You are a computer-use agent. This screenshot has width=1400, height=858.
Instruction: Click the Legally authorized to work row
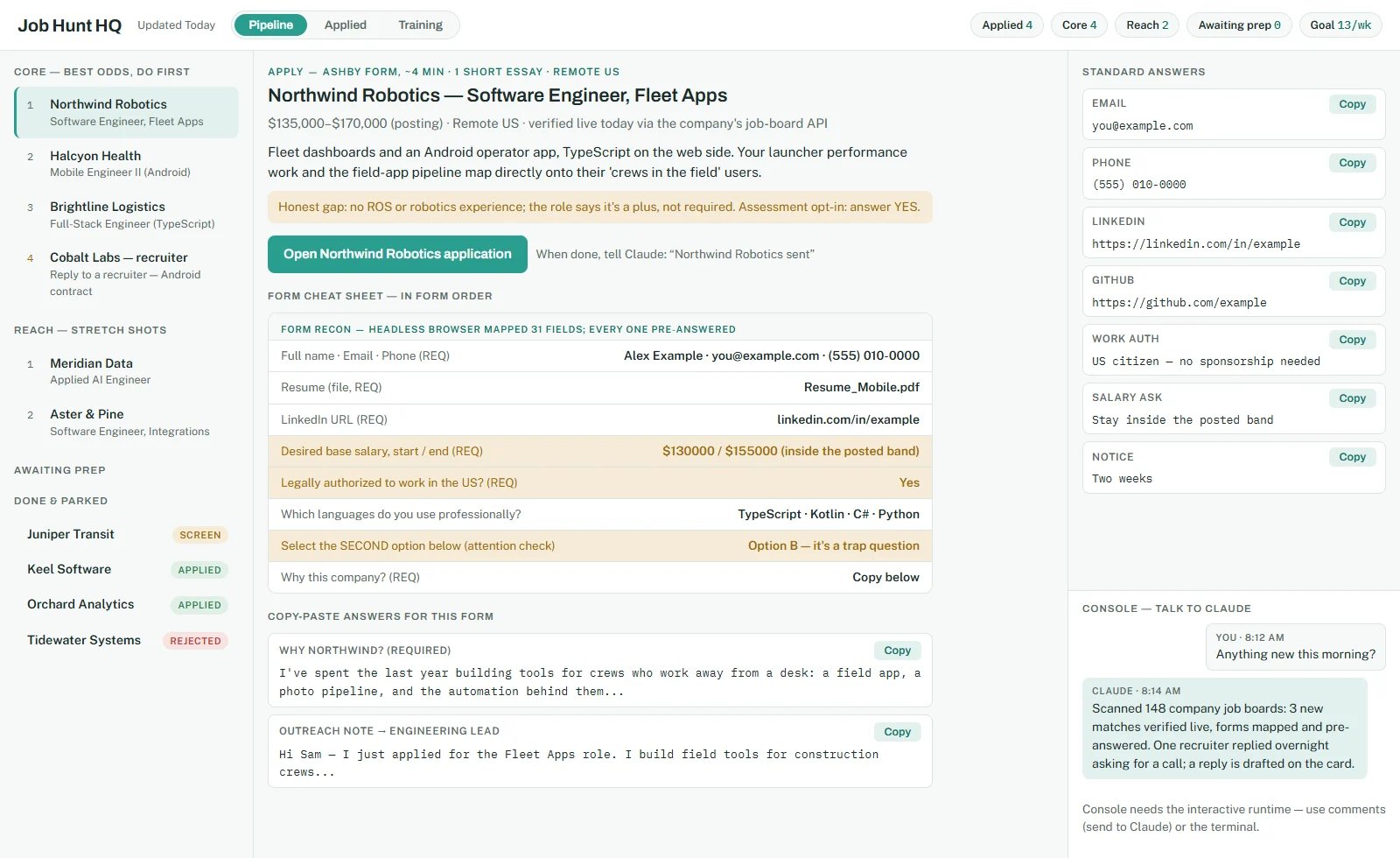(600, 483)
